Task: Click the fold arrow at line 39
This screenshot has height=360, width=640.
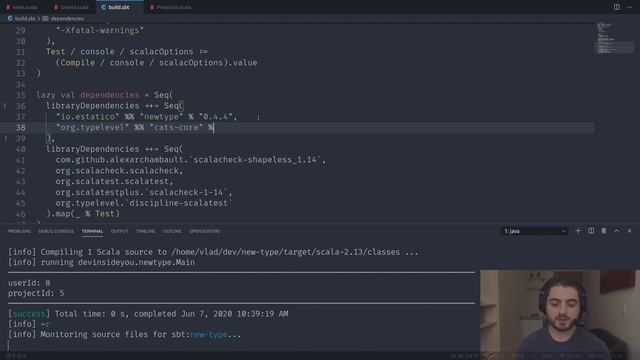Action: tap(5, 139)
